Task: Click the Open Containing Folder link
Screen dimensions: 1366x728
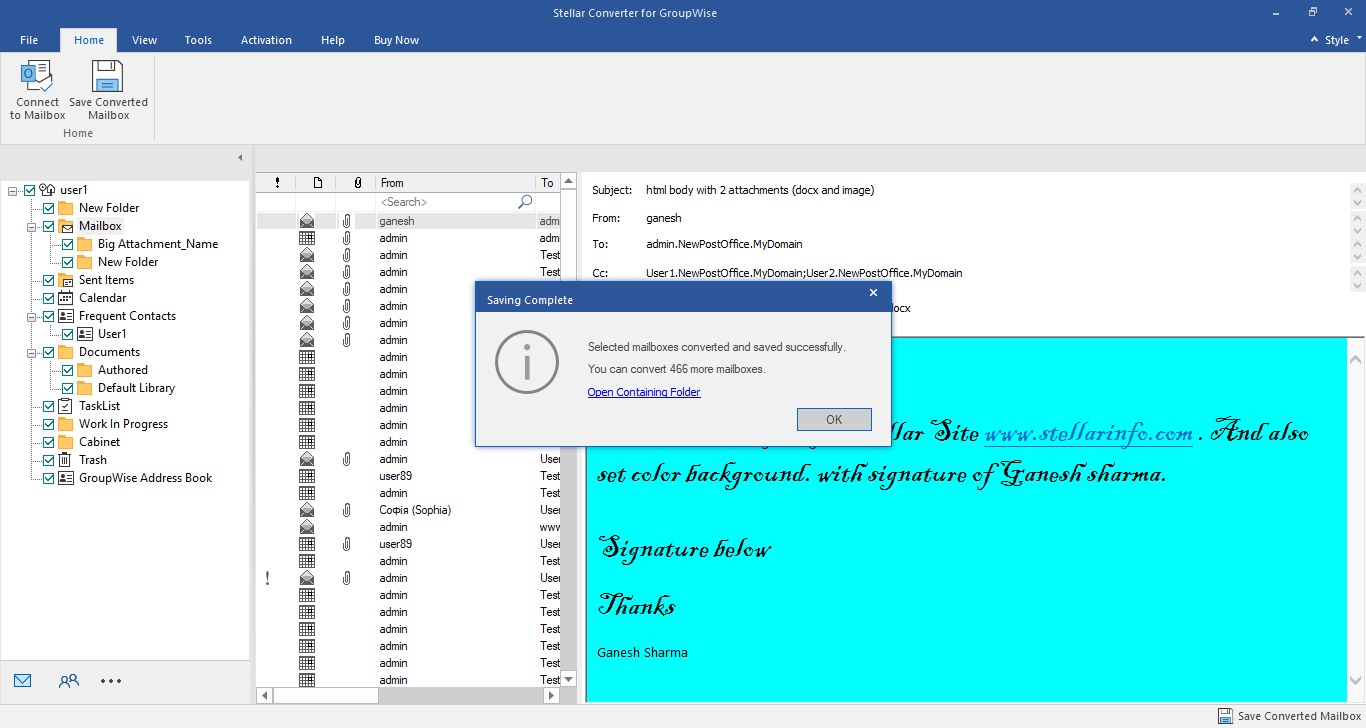Action: (x=644, y=392)
